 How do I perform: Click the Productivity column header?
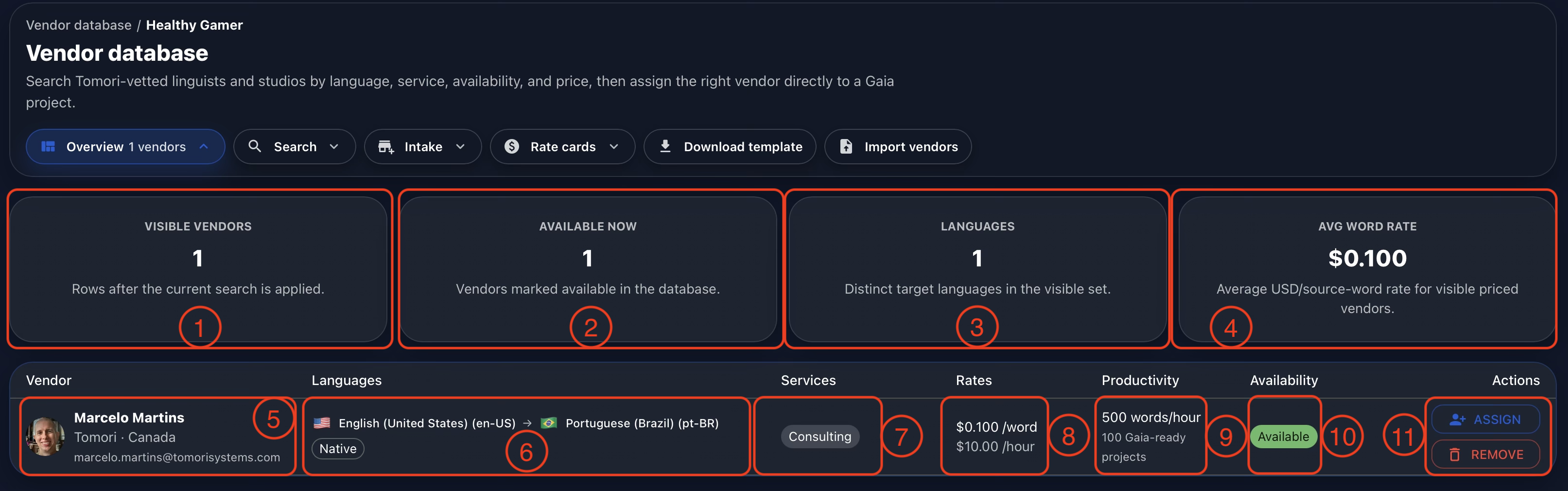click(1140, 380)
